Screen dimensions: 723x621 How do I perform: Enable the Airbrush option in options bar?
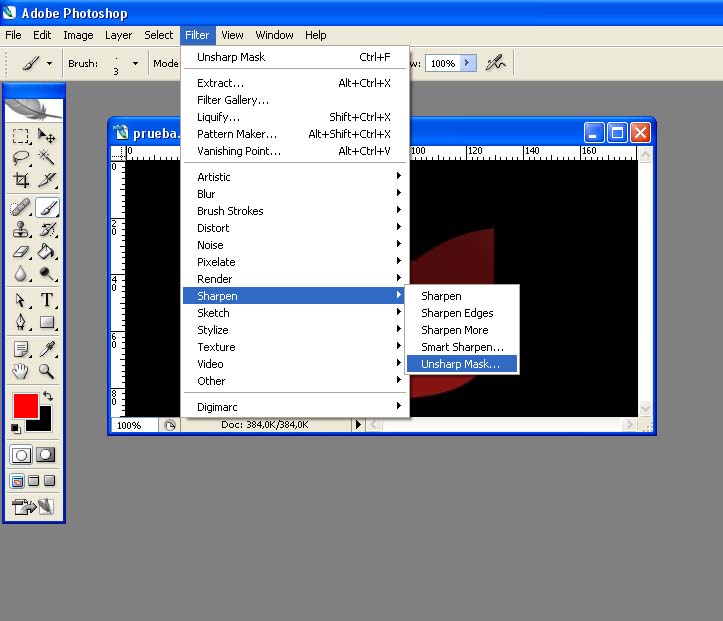pyautogui.click(x=495, y=63)
